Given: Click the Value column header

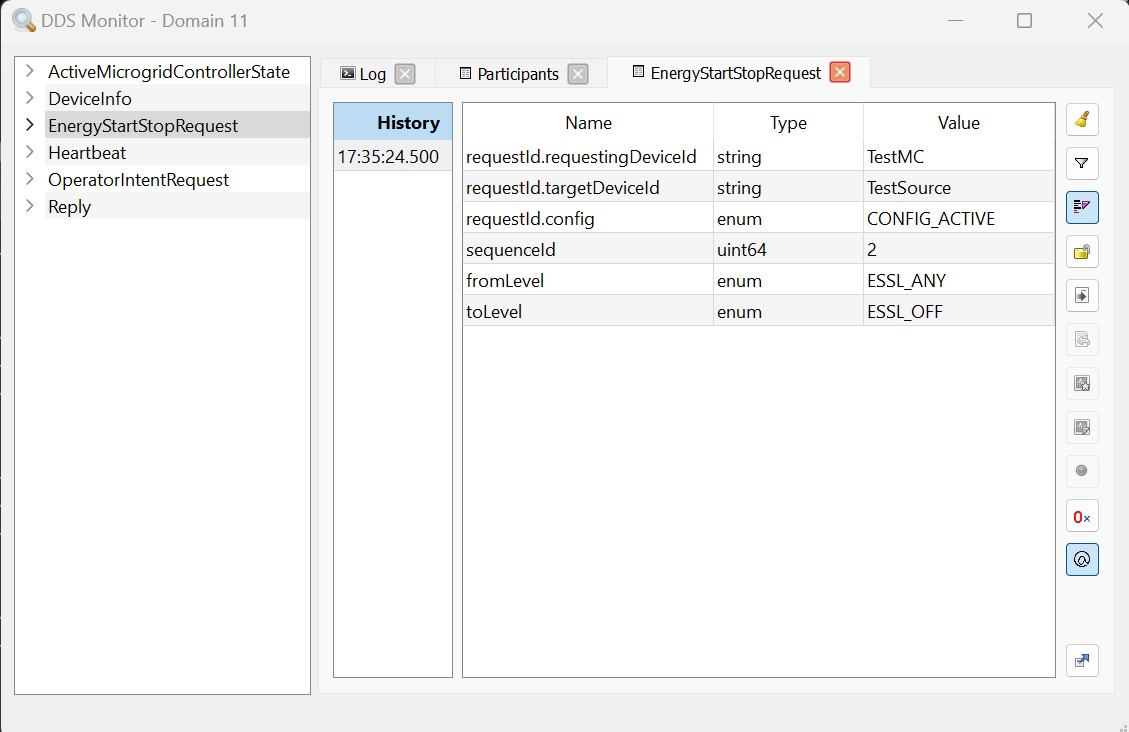Looking at the screenshot, I should coord(958,123).
